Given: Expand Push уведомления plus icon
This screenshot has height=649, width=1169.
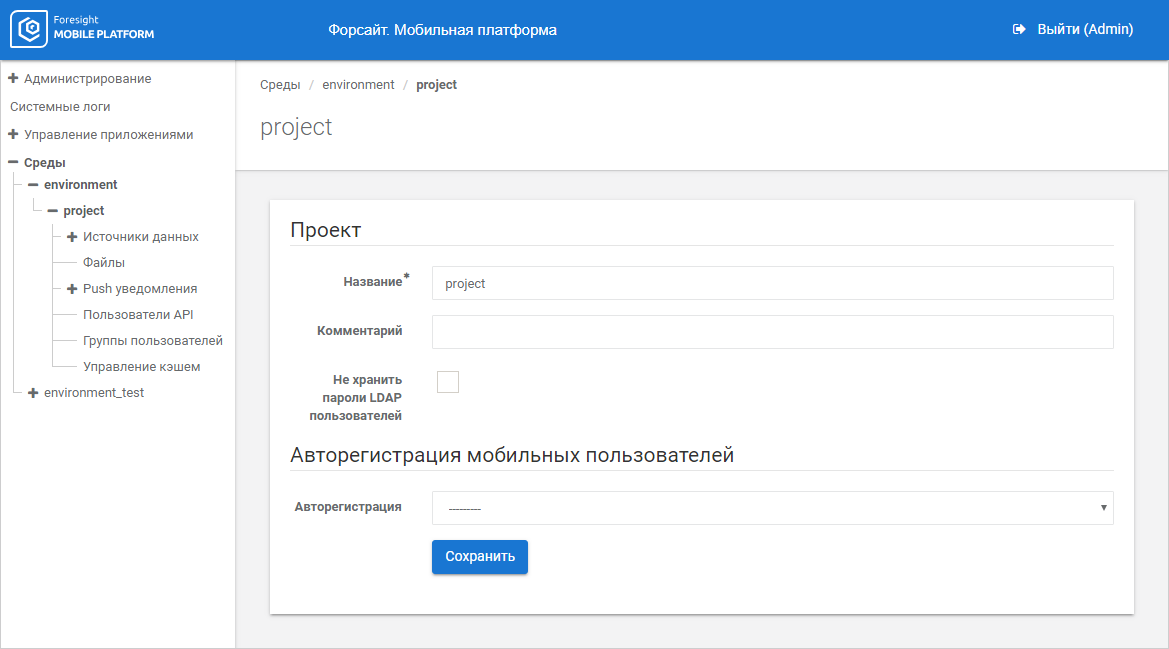Looking at the screenshot, I should pos(72,289).
